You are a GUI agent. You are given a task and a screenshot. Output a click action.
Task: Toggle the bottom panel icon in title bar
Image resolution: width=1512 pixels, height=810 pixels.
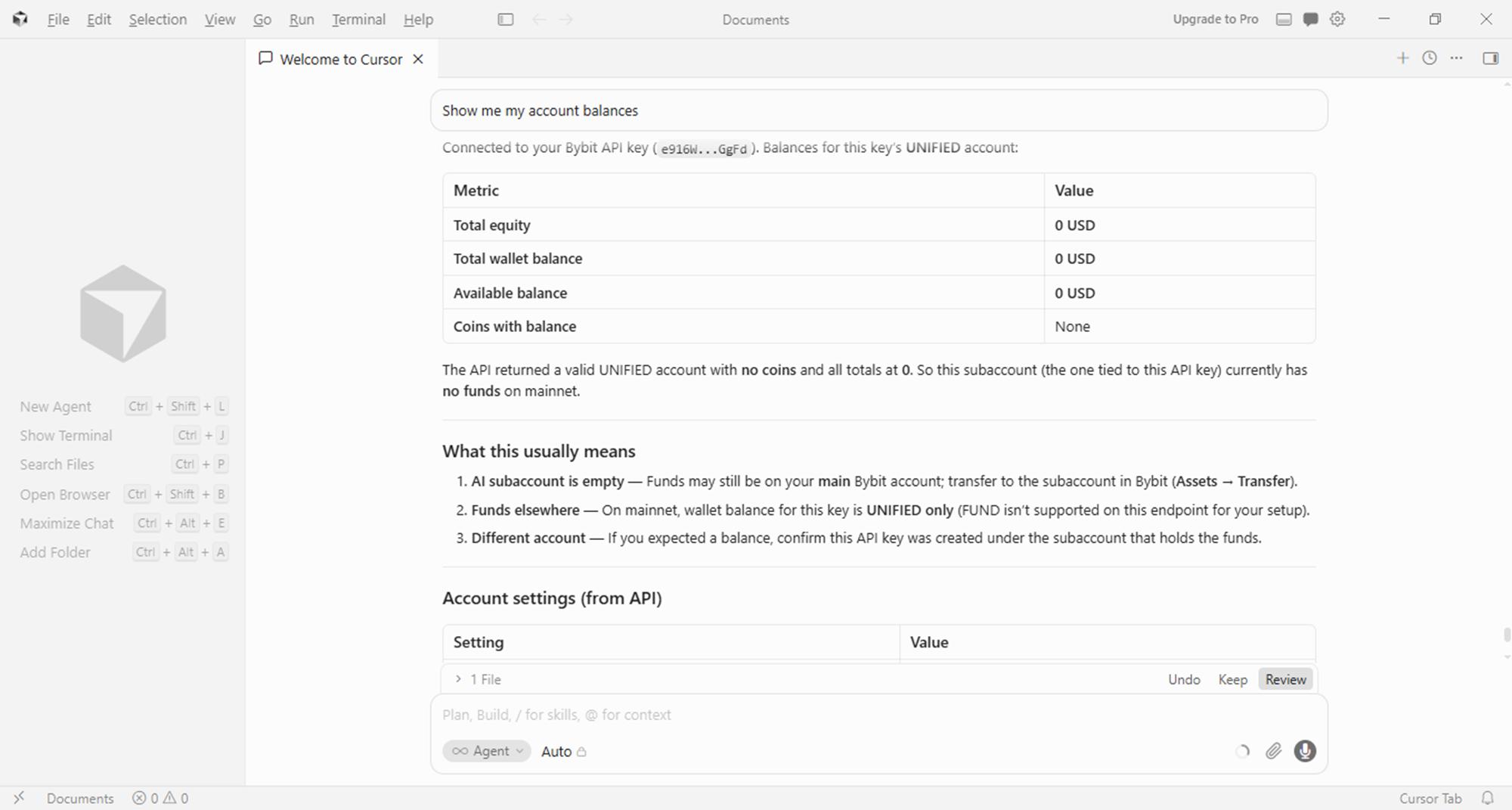pyautogui.click(x=1284, y=20)
